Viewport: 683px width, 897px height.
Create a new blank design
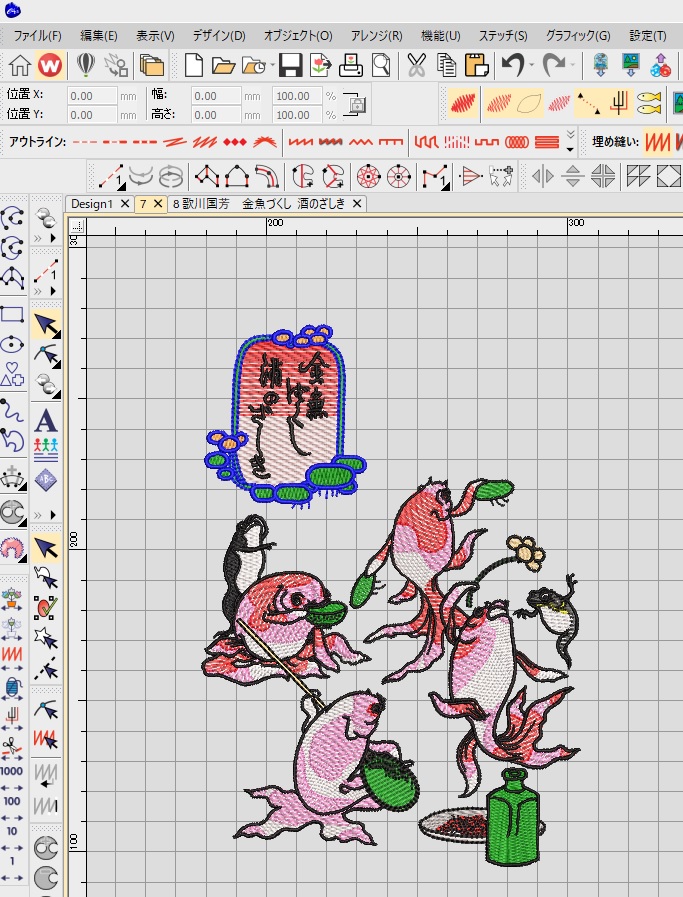[x=194, y=65]
